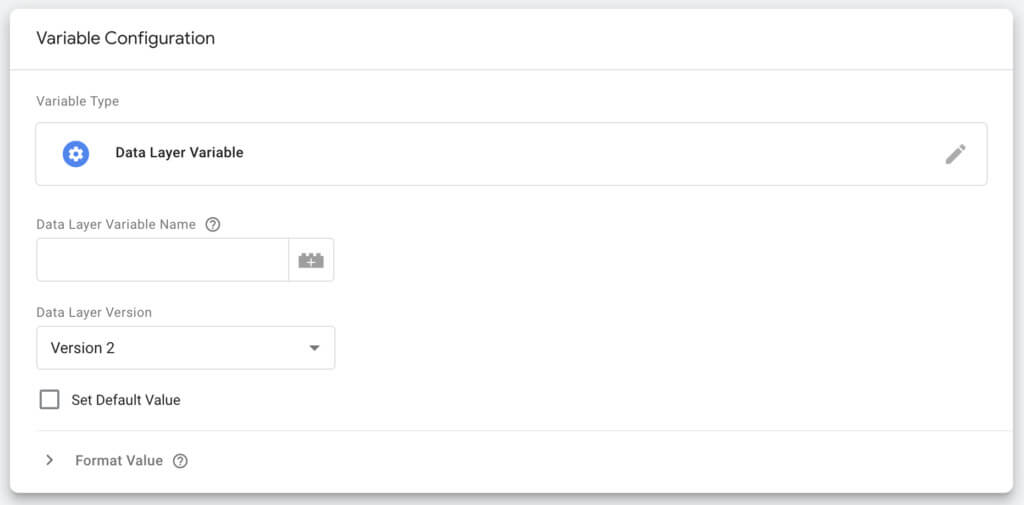Click the "Data Layer Variable Name" label
1024x505 pixels.
(116, 225)
